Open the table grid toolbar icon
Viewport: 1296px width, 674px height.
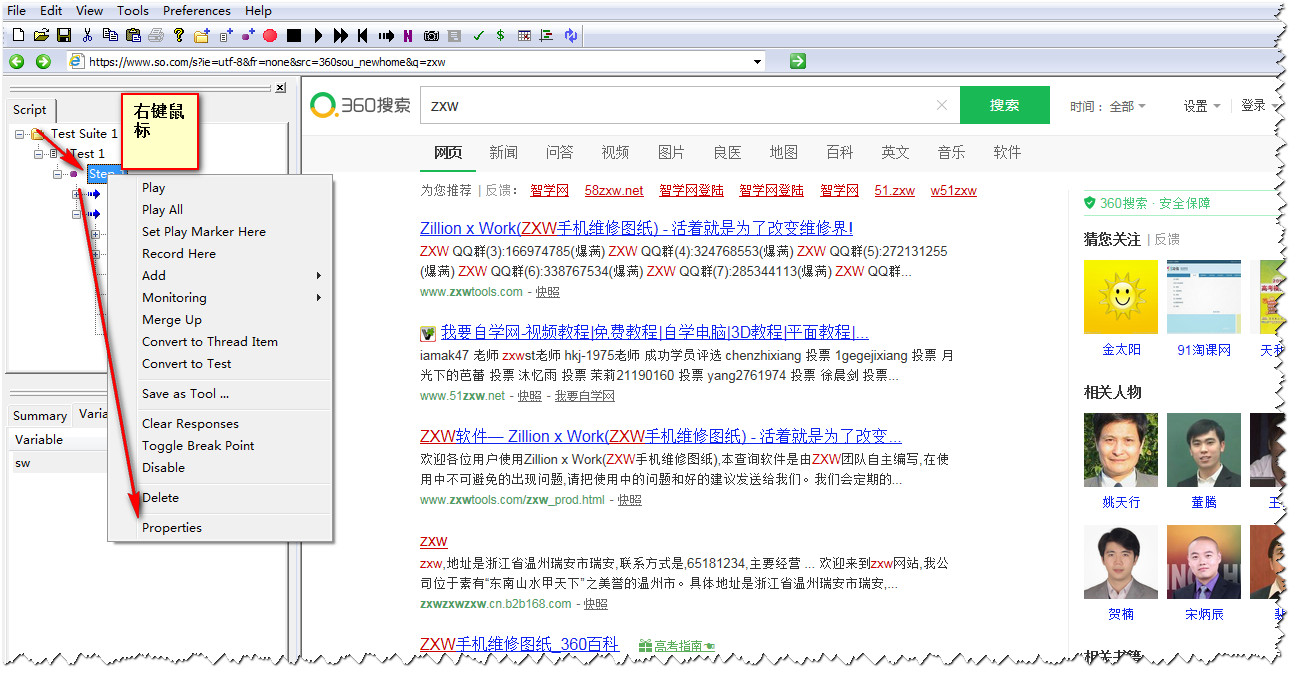point(524,35)
